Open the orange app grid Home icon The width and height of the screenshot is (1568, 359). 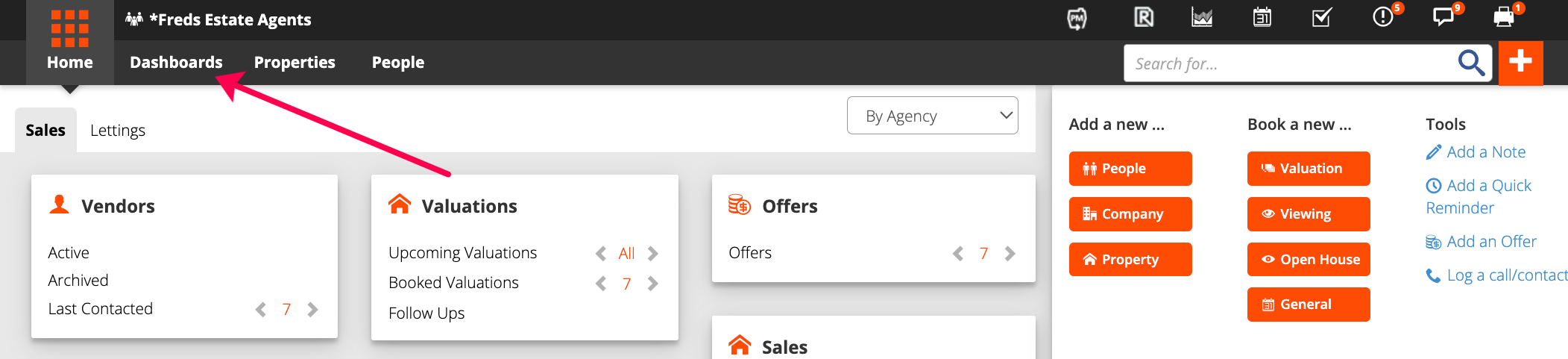70,28
